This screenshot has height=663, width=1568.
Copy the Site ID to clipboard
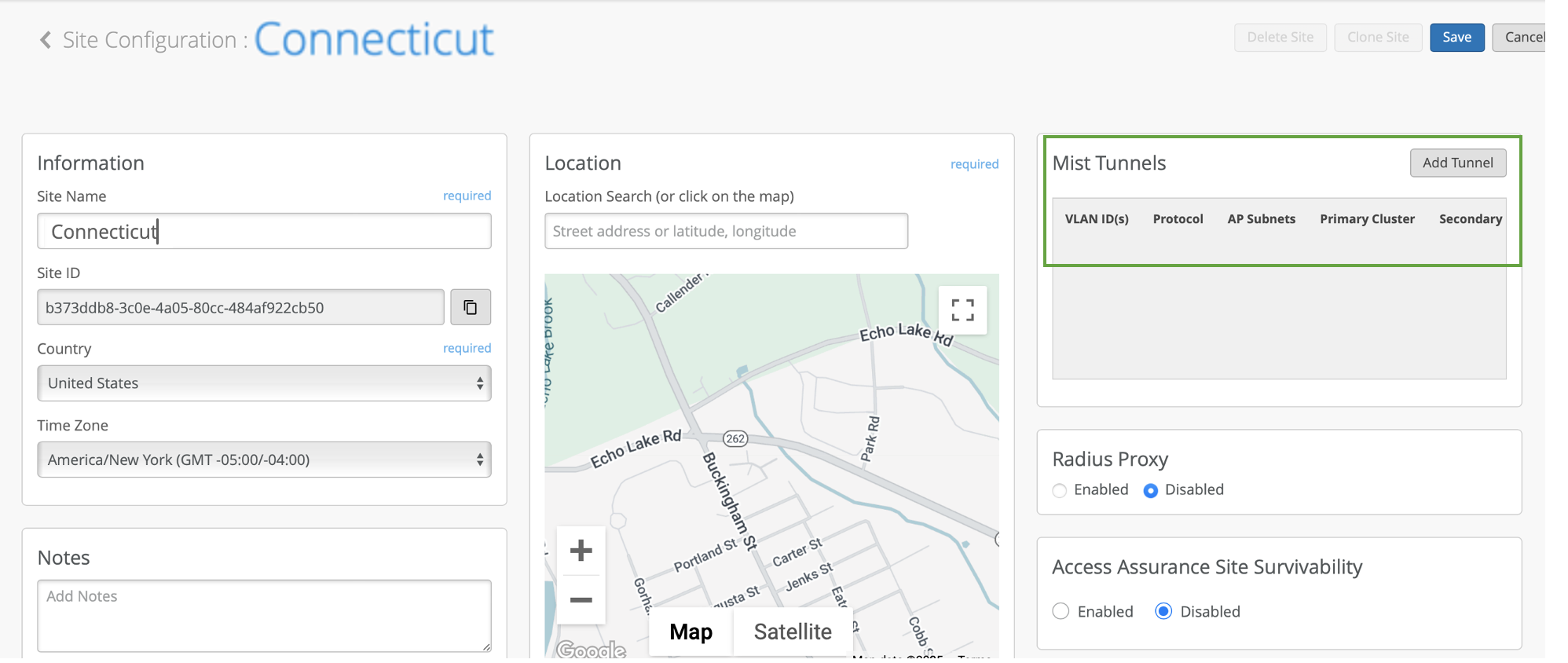coord(470,307)
